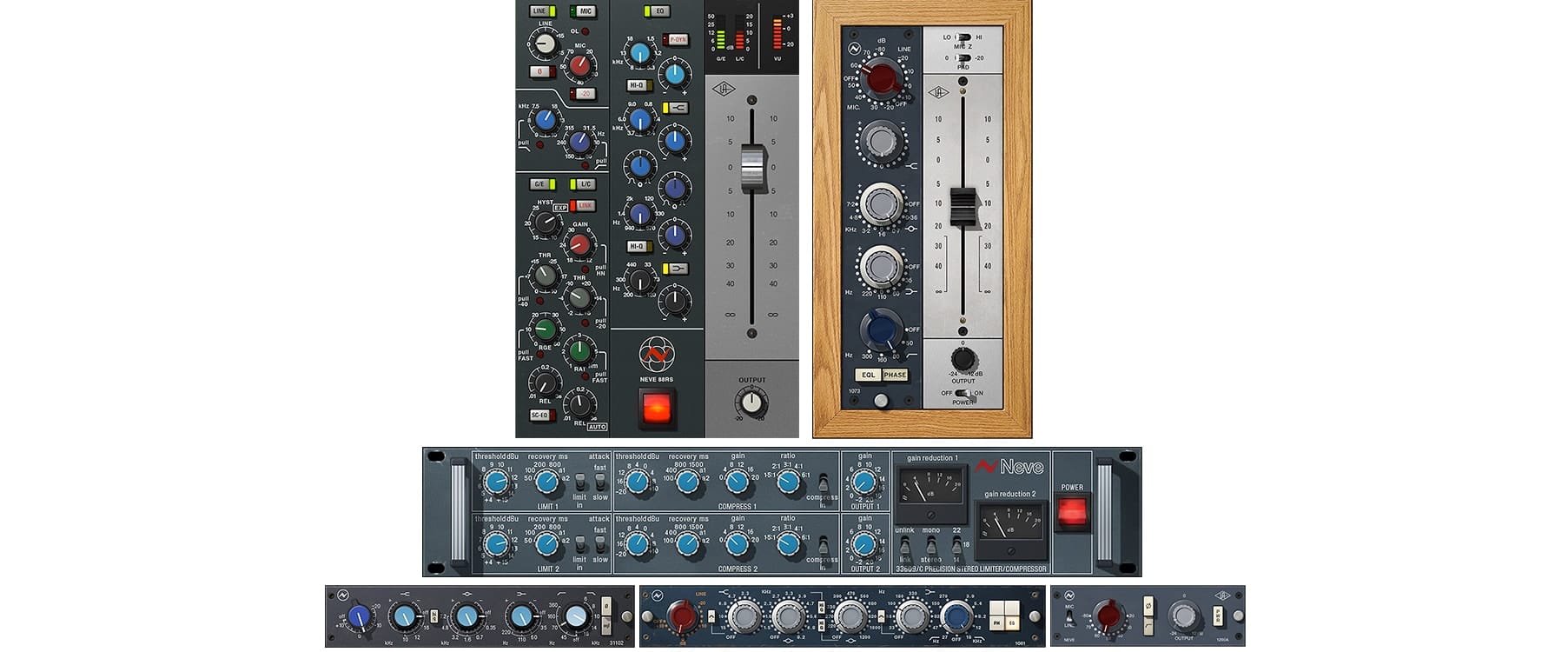Click the high shelf gain knob on 1073
Image resolution: width=1568 pixels, height=652 pixels.
coord(880,142)
